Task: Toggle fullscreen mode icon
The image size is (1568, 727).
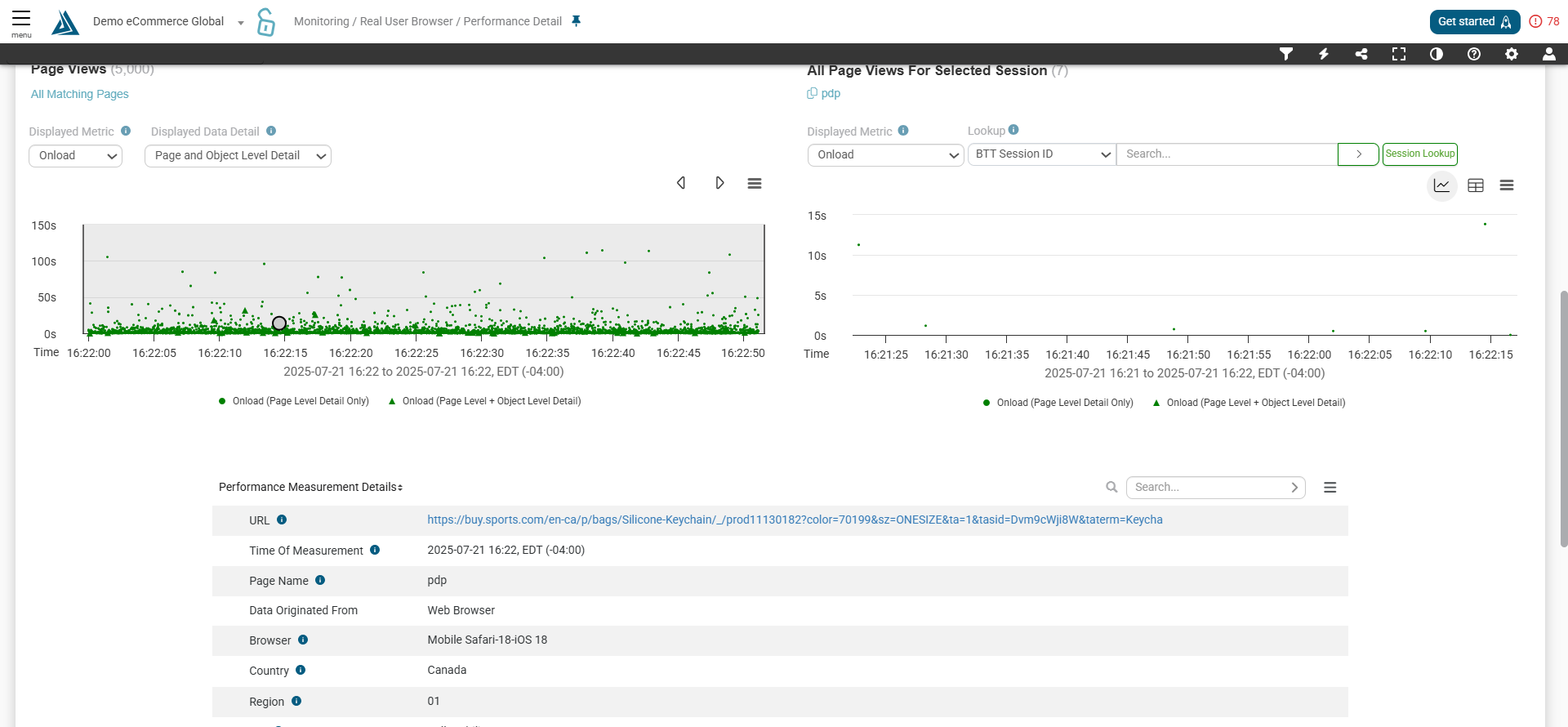Action: pyautogui.click(x=1399, y=54)
